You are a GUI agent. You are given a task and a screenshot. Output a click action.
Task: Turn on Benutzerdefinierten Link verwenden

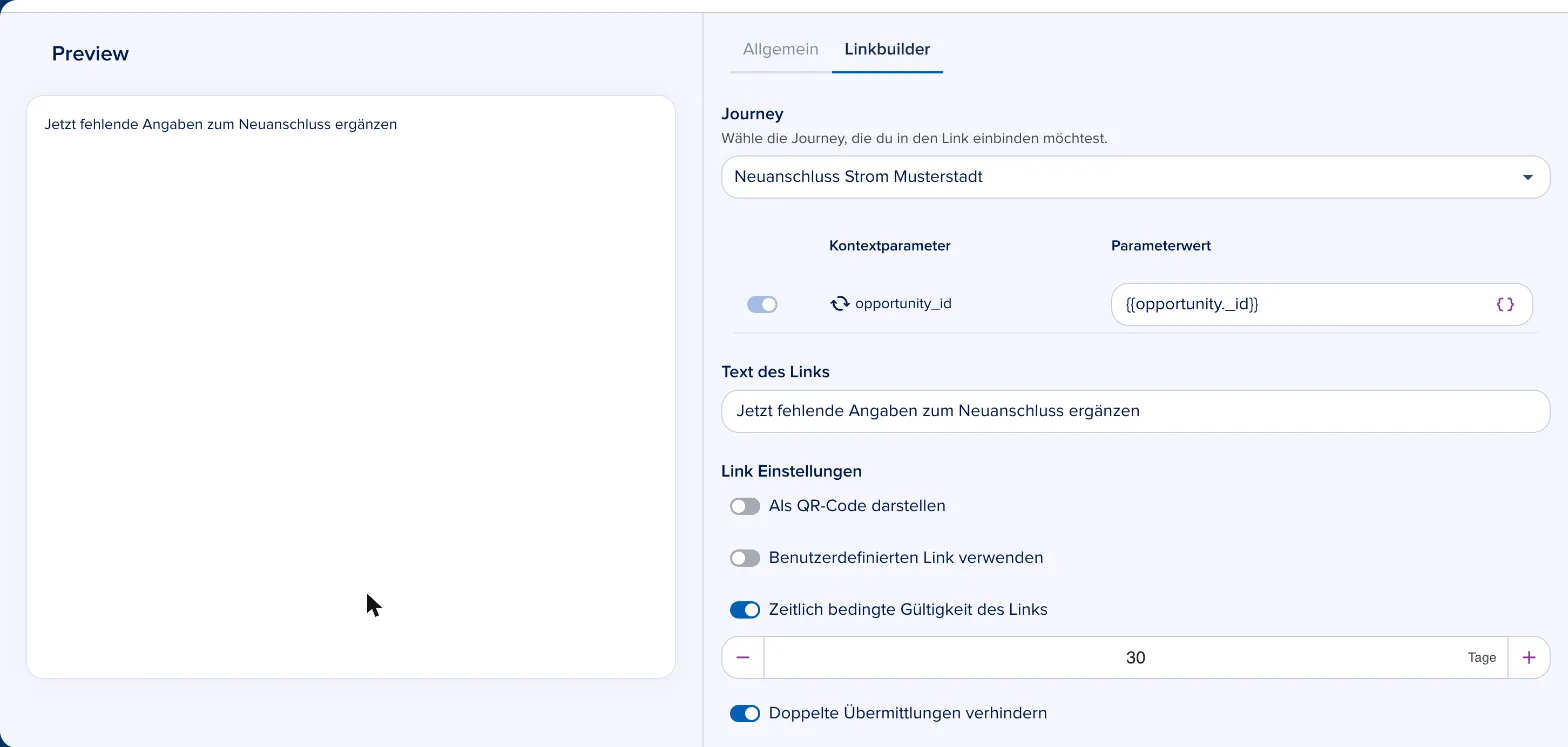pos(745,558)
